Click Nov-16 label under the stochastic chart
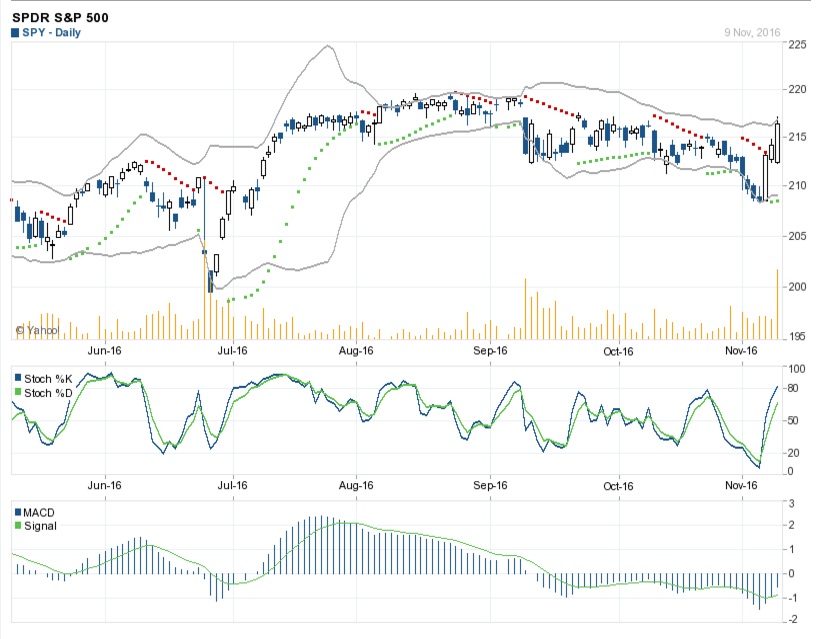 click(x=741, y=485)
